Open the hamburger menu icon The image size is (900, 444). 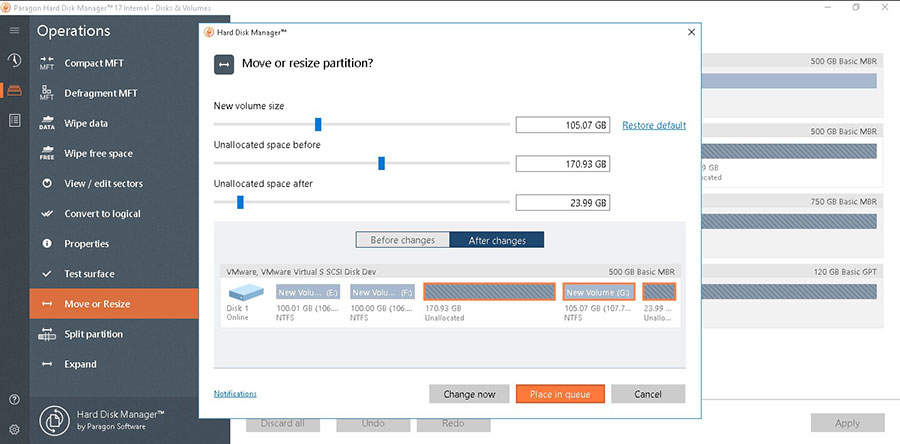point(14,30)
